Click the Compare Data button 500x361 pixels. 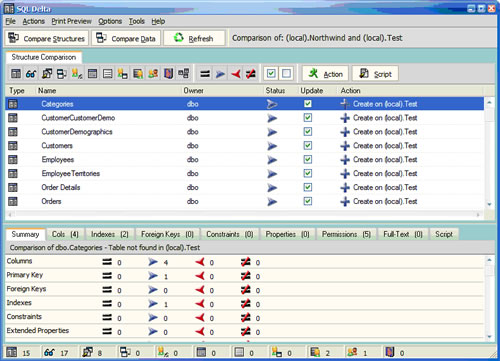pos(126,38)
